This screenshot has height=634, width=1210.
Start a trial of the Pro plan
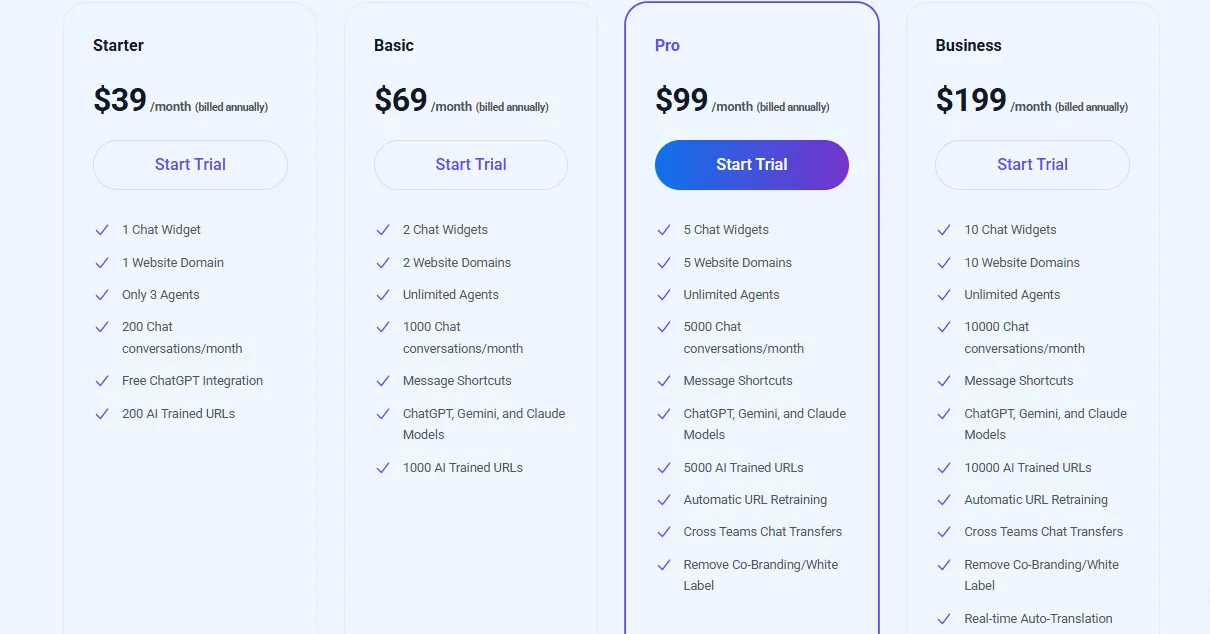click(x=751, y=164)
